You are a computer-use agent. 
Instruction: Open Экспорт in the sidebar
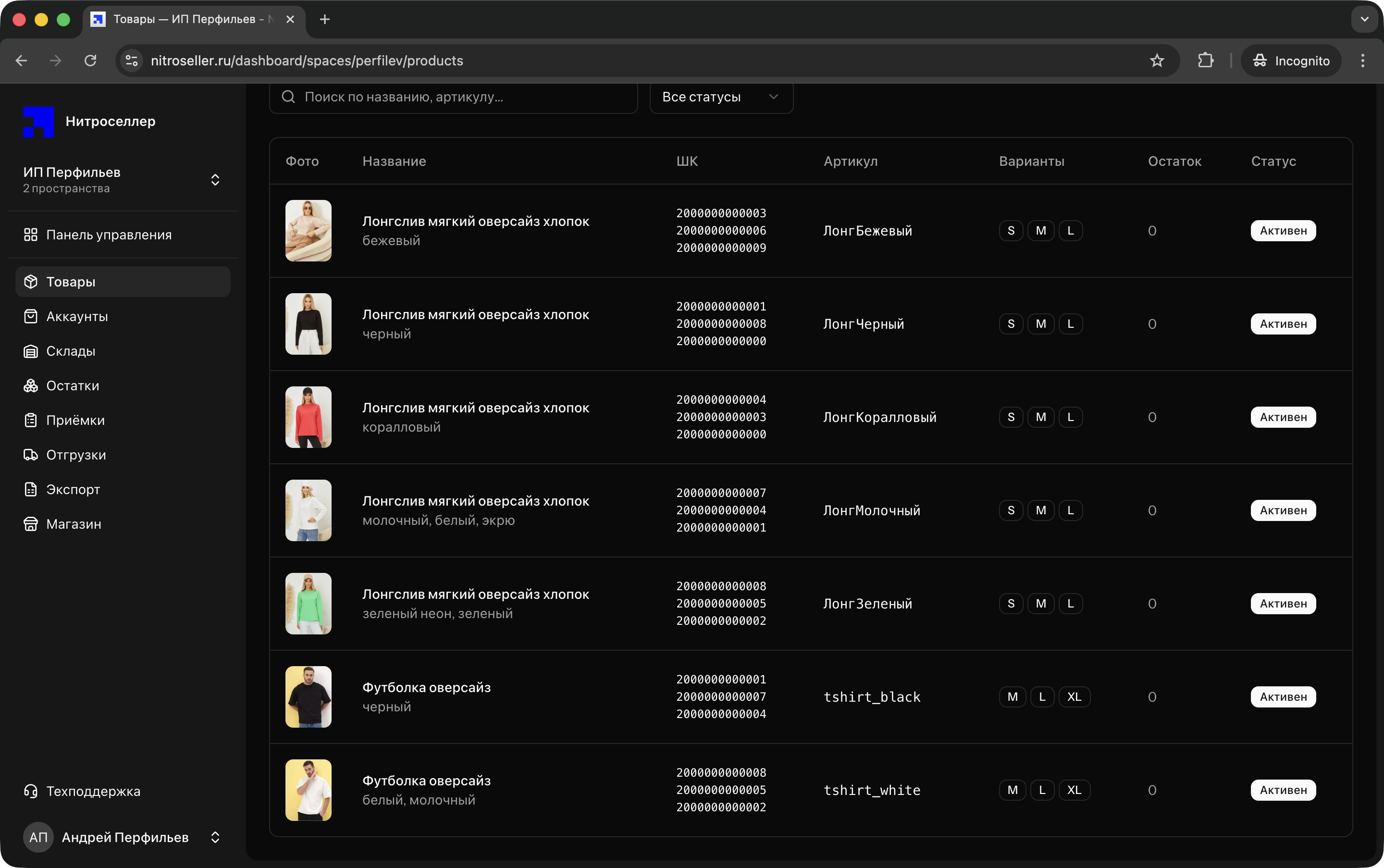click(73, 490)
